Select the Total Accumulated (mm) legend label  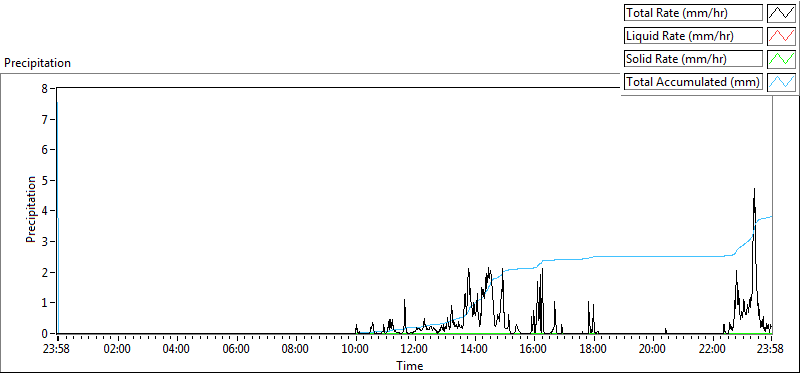[693, 82]
